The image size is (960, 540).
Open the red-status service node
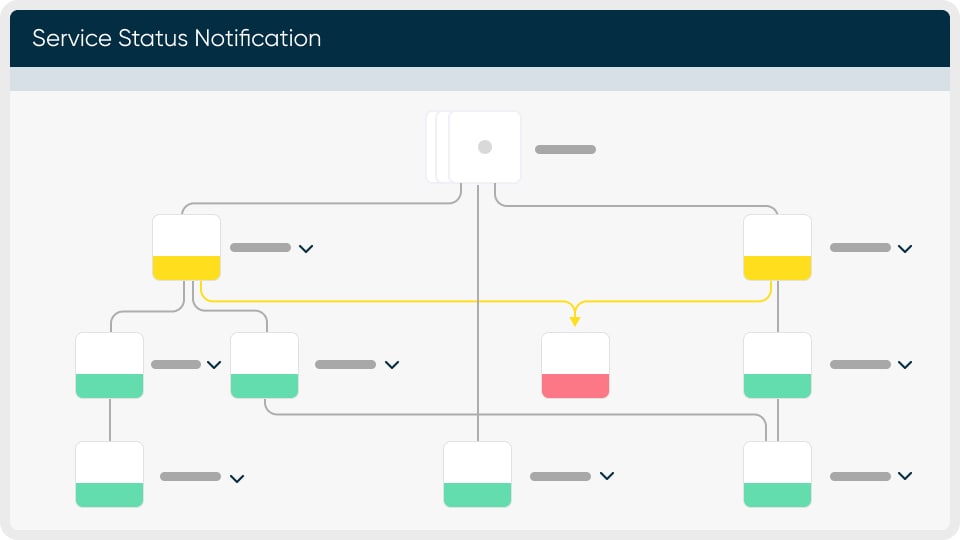click(575, 365)
